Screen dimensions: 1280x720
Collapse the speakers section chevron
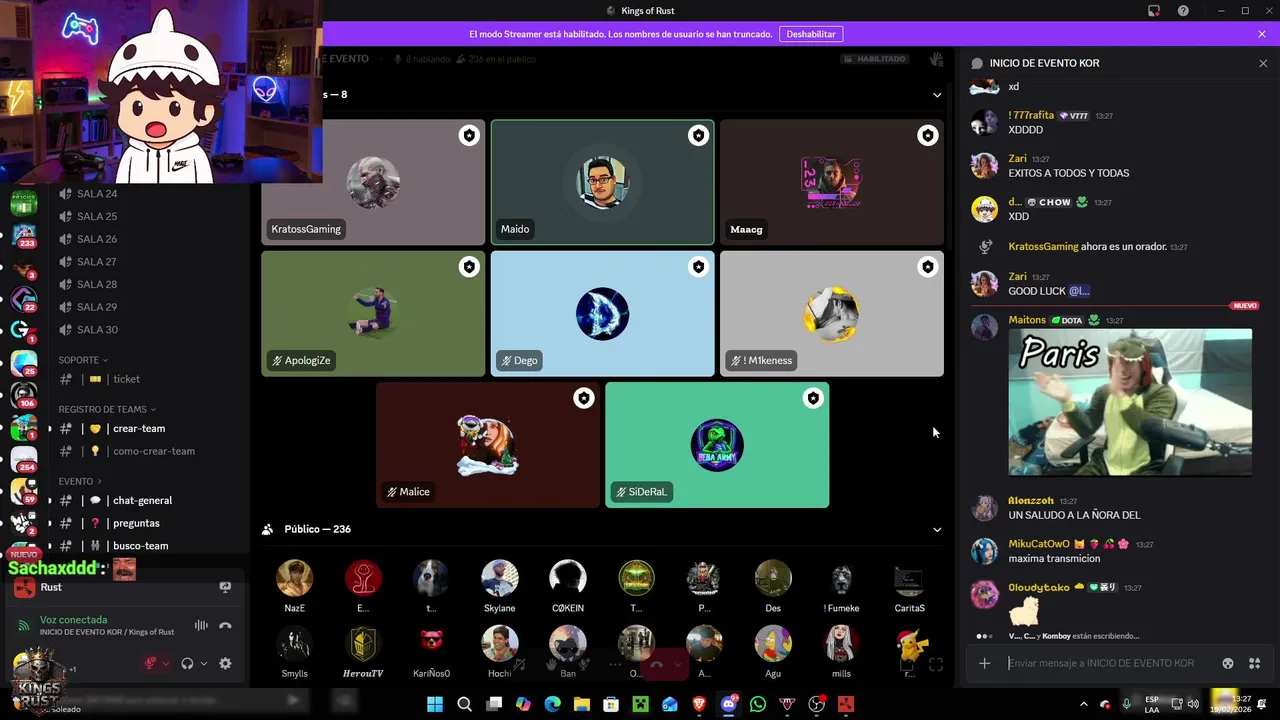click(937, 95)
